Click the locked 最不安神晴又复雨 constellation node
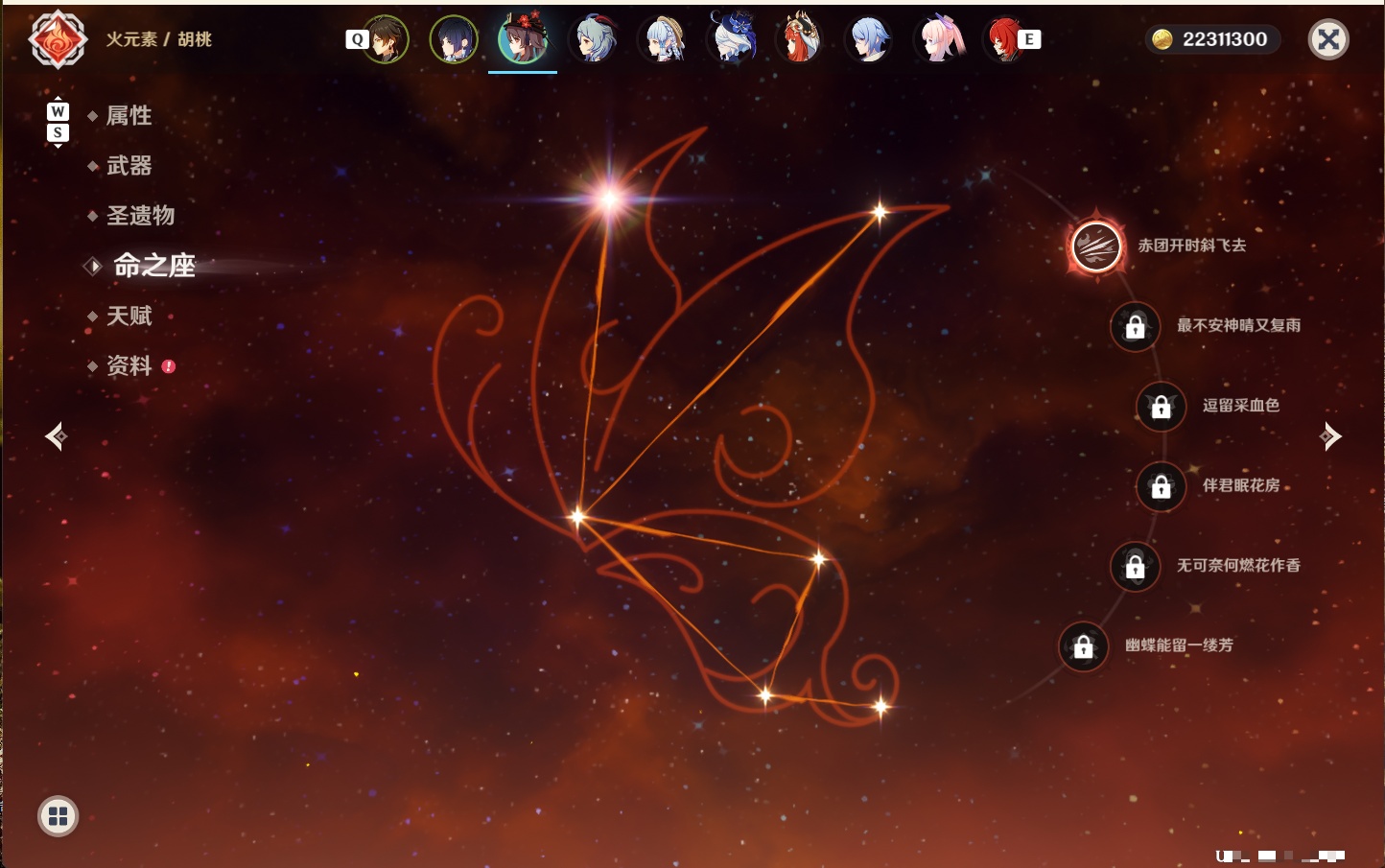This screenshot has width=1385, height=868. click(1136, 326)
